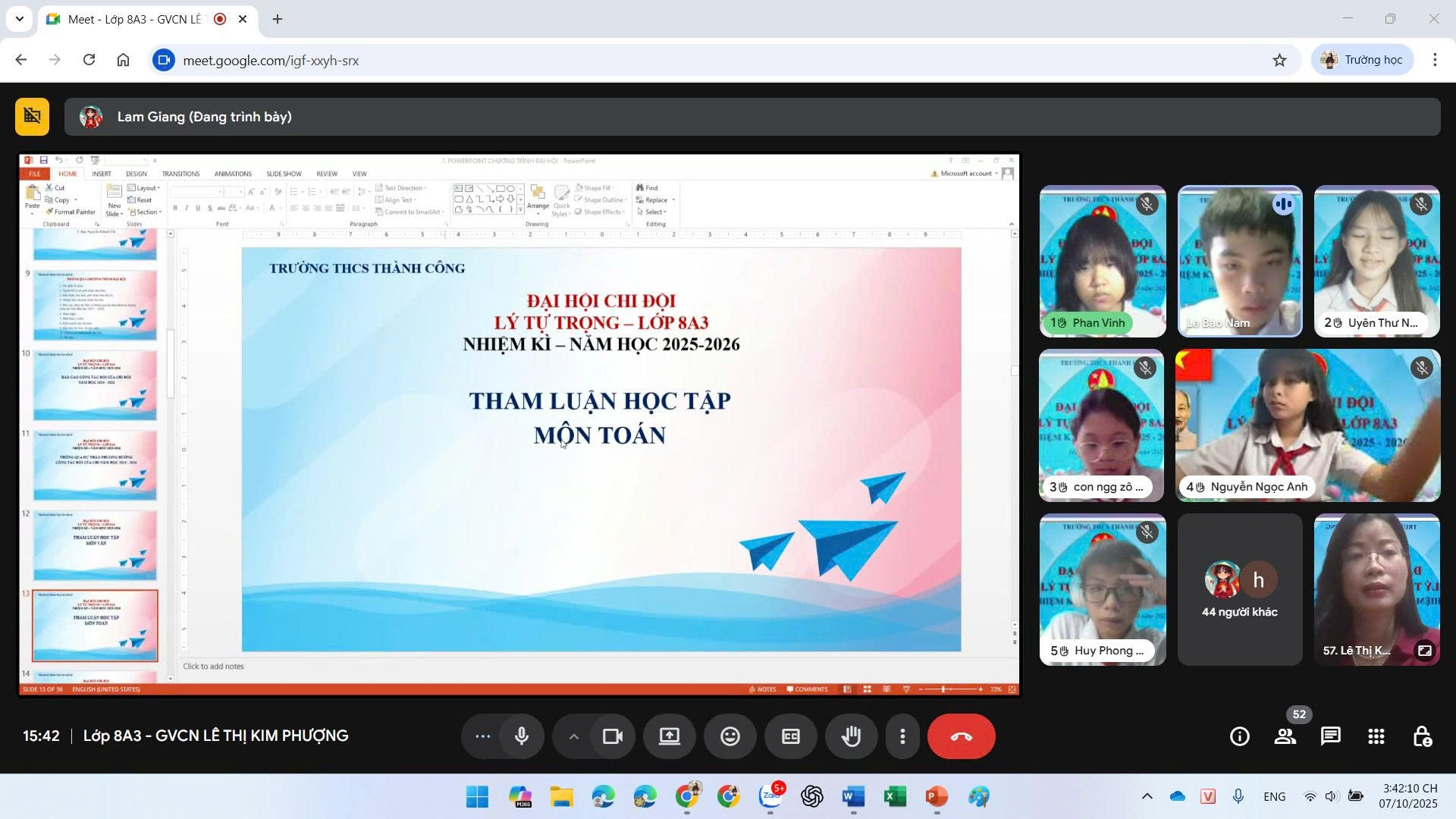Image resolution: width=1456 pixels, height=819 pixels.
Task: Open Find in the Editing group
Action: click(648, 187)
